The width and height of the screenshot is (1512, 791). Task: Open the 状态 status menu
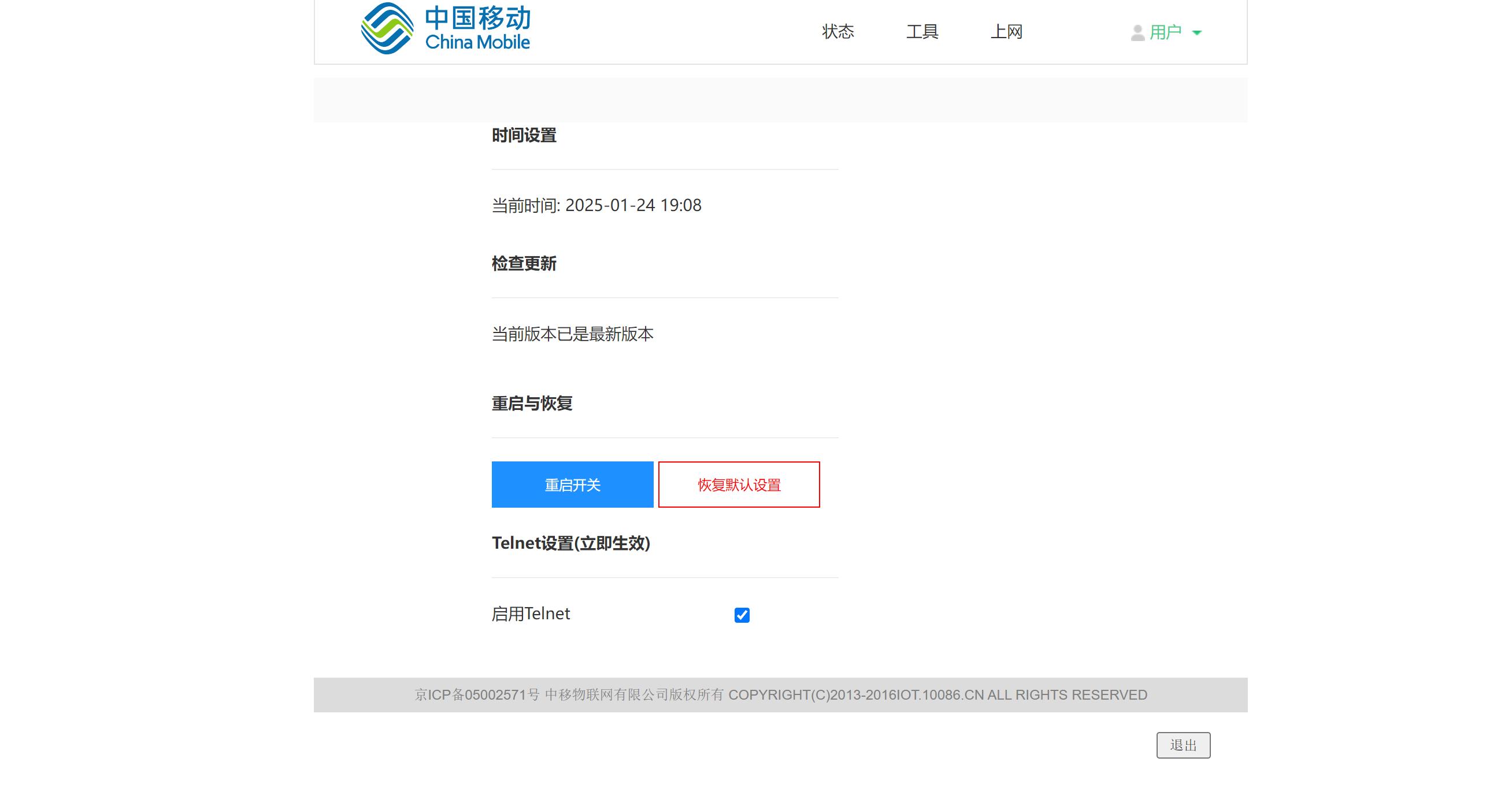click(837, 32)
